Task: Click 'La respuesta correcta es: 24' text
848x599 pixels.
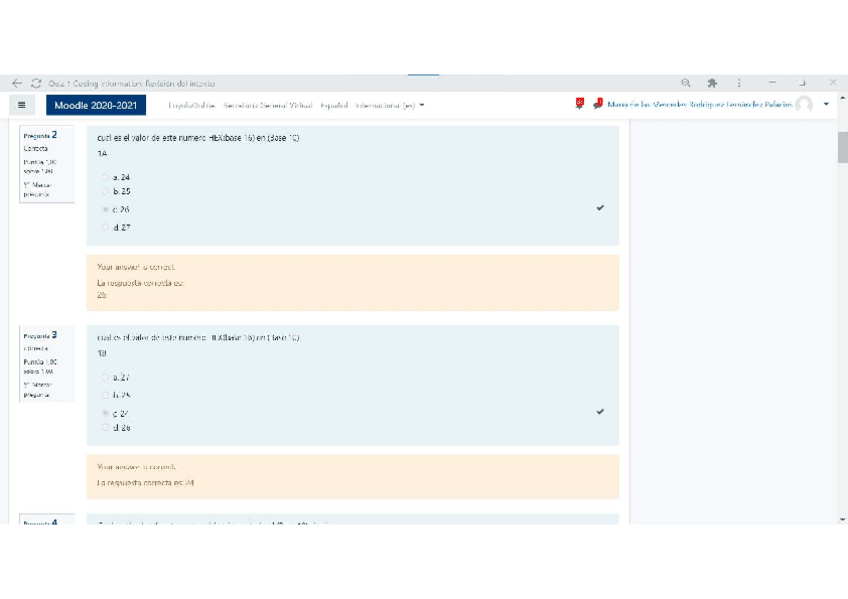Action: (145, 483)
